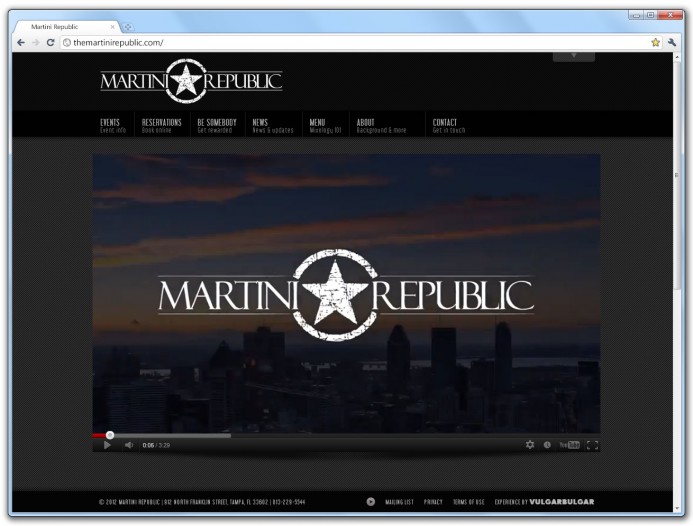
Task: Click the page scrollbar up arrow
Action: [677, 57]
